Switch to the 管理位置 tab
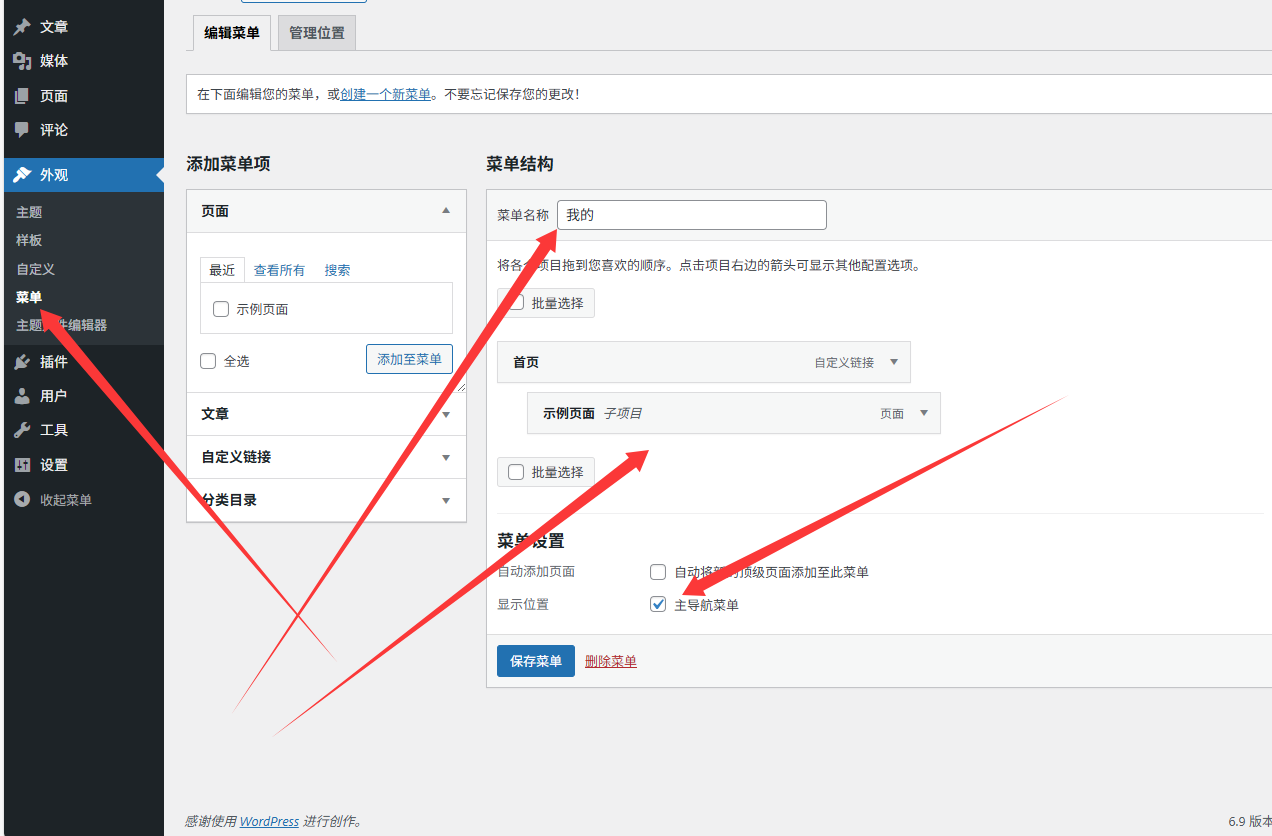The height and width of the screenshot is (836, 1272). click(316, 33)
